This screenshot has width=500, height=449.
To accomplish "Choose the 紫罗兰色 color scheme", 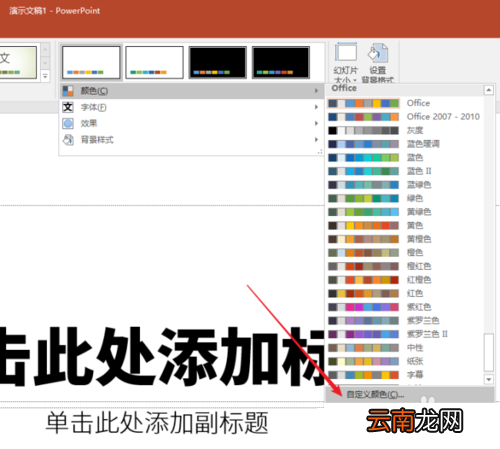I will 404,321.
